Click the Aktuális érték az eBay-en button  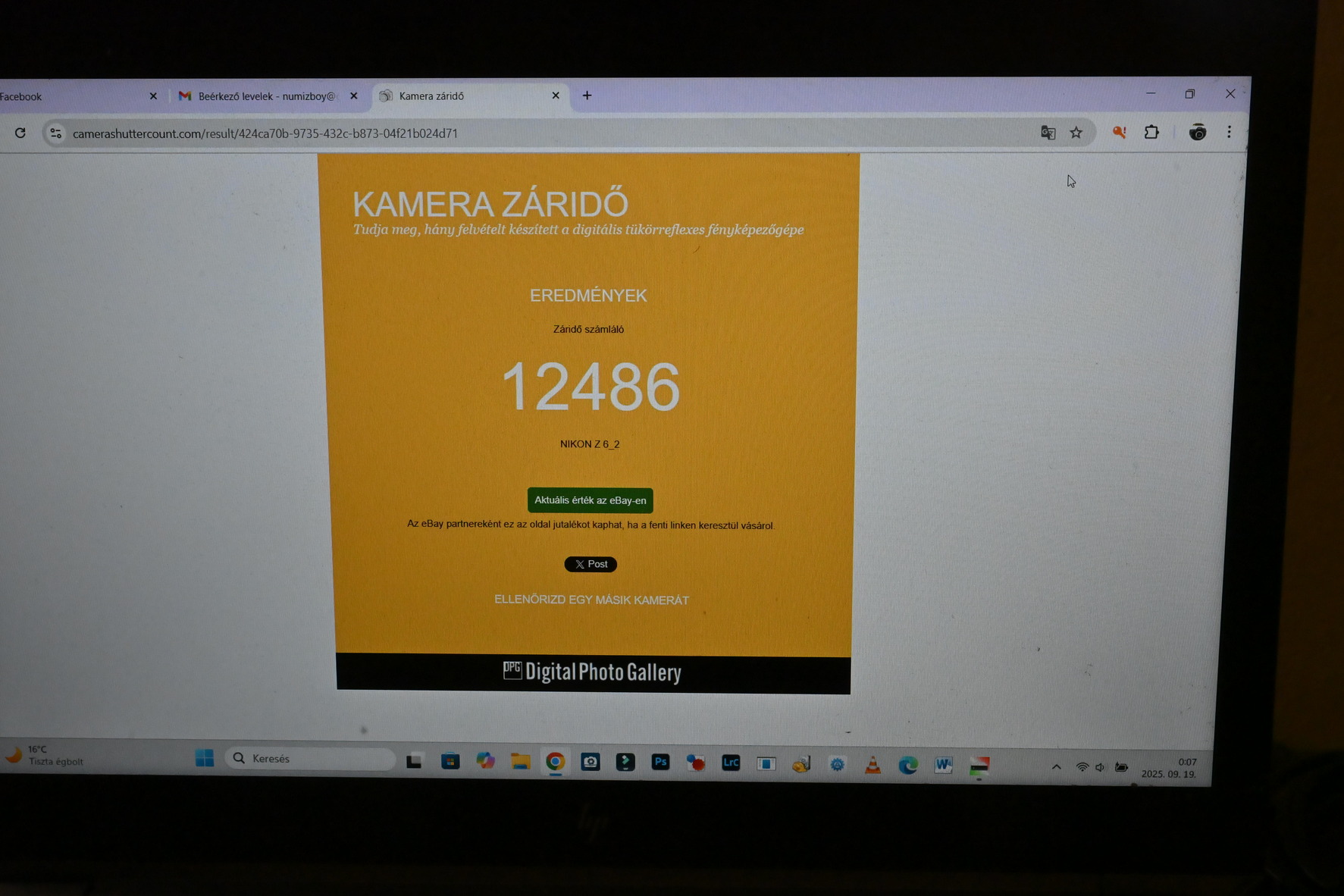point(590,500)
